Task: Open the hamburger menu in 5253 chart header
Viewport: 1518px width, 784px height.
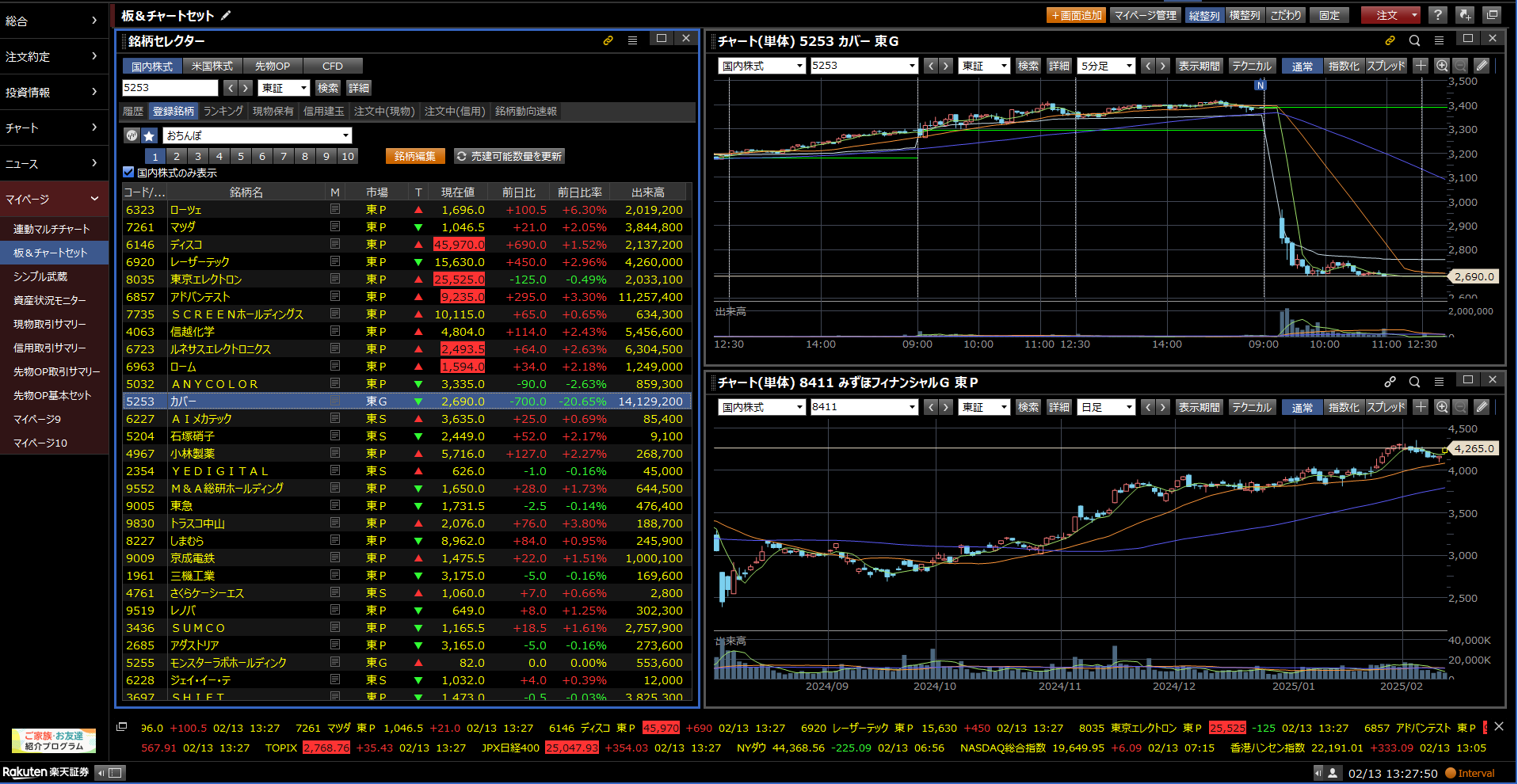Action: 1439,40
